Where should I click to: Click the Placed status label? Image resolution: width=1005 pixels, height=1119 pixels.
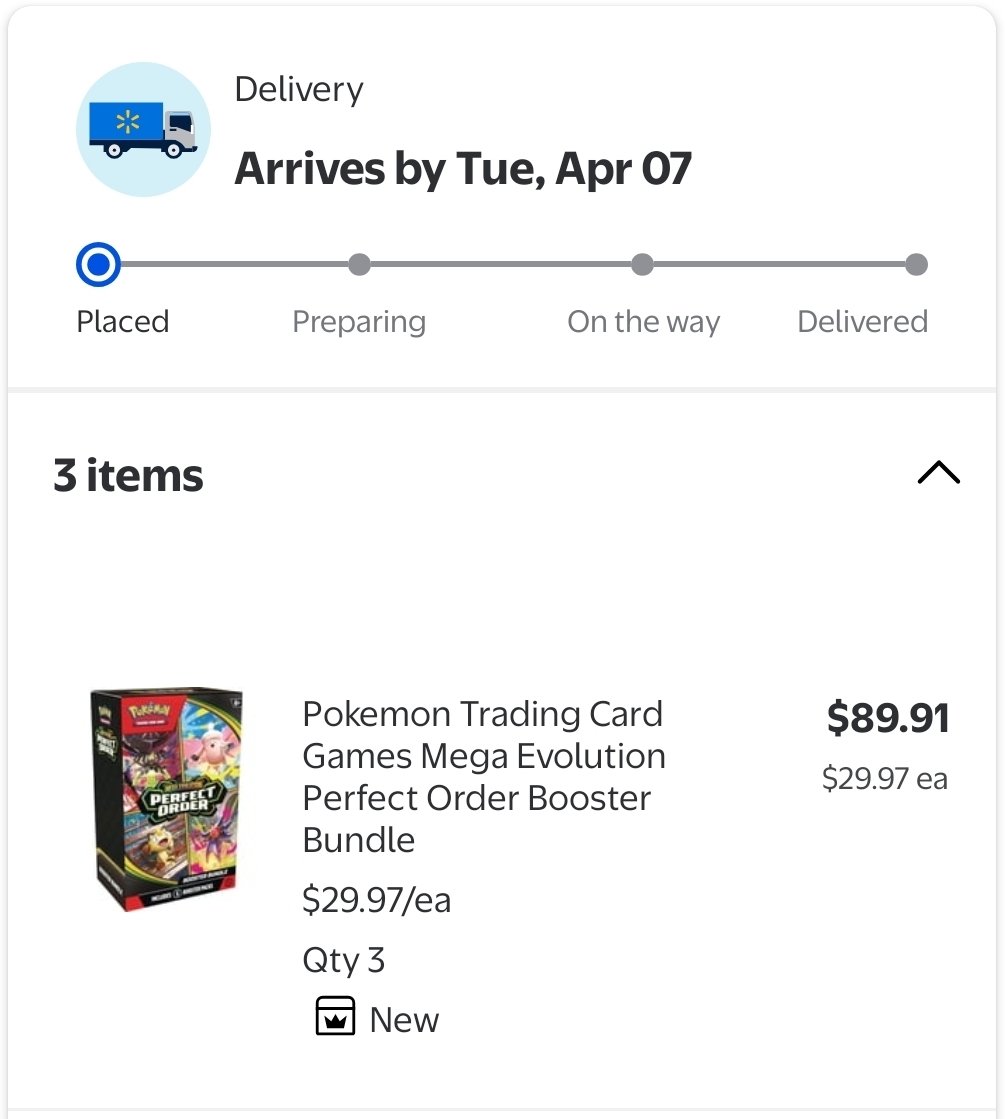123,322
